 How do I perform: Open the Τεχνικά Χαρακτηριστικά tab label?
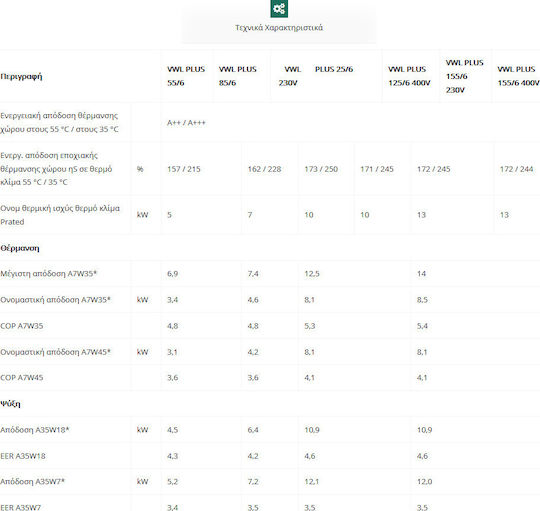[x=279, y=28]
